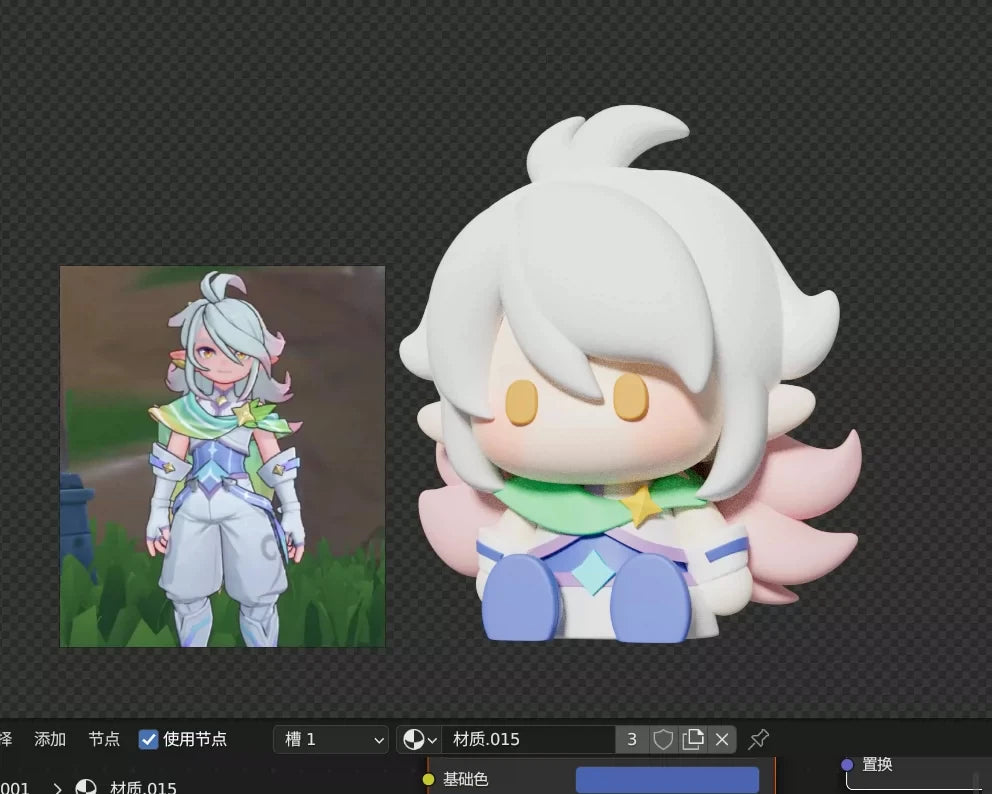
Task: Open the 槽 1 slot dropdown
Action: pos(331,739)
